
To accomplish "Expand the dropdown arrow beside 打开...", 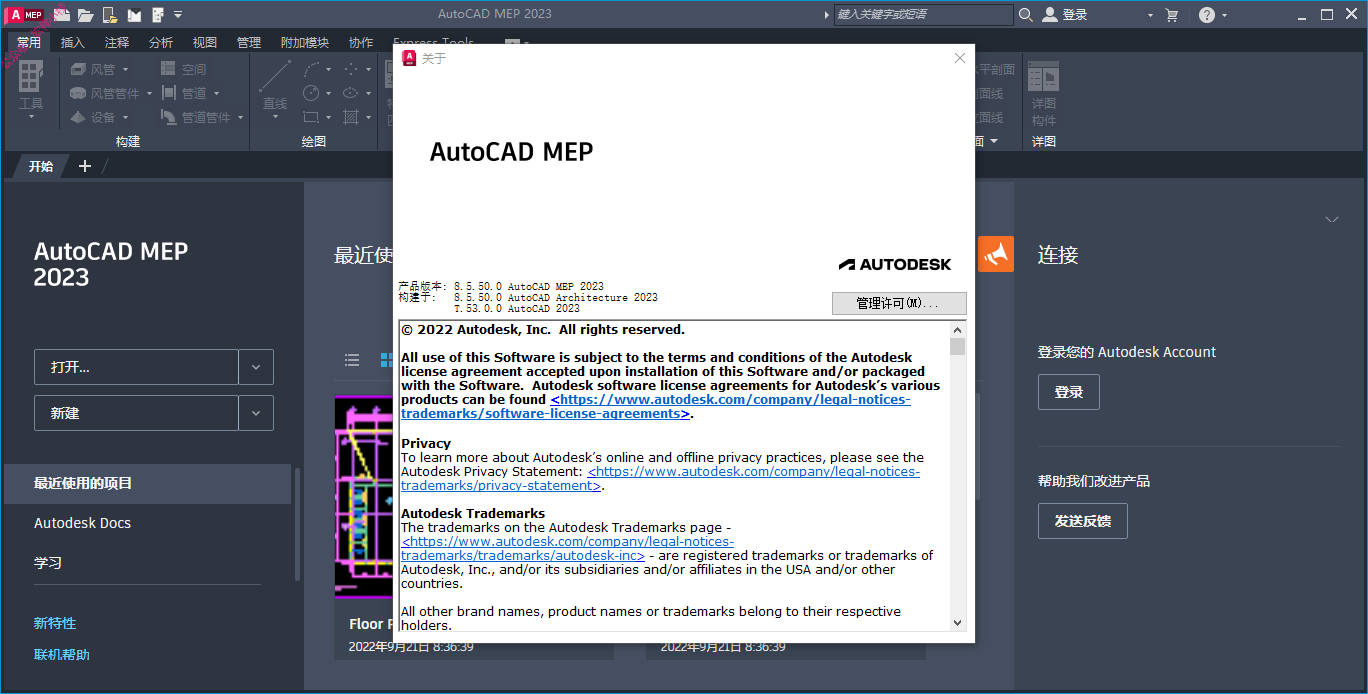I will click(x=256, y=367).
